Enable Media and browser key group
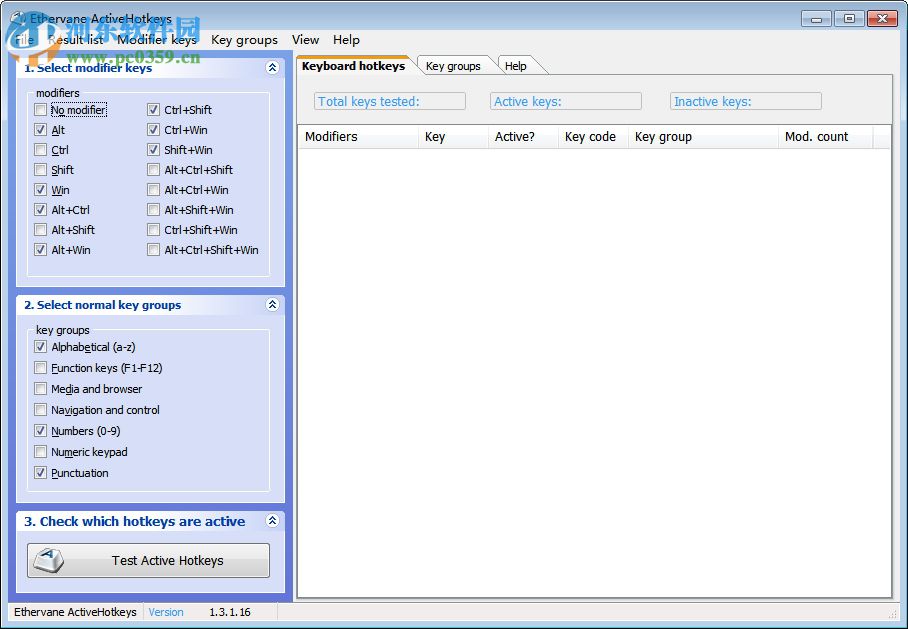The height and width of the screenshot is (629, 908). (41, 389)
